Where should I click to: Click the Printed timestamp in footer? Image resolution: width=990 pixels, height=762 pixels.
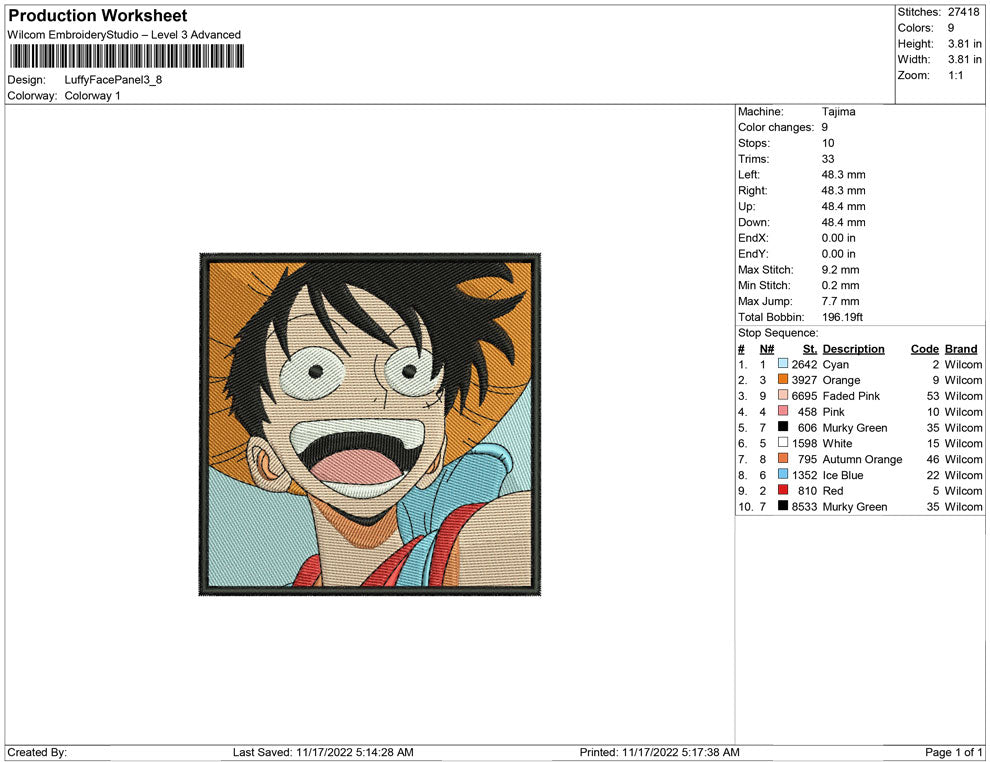click(659, 752)
